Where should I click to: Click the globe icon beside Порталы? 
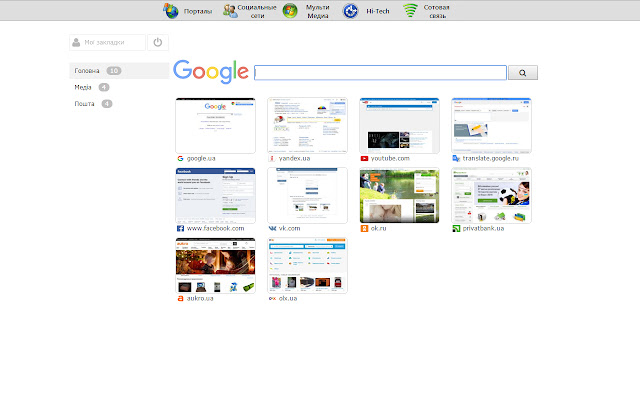tap(171, 11)
